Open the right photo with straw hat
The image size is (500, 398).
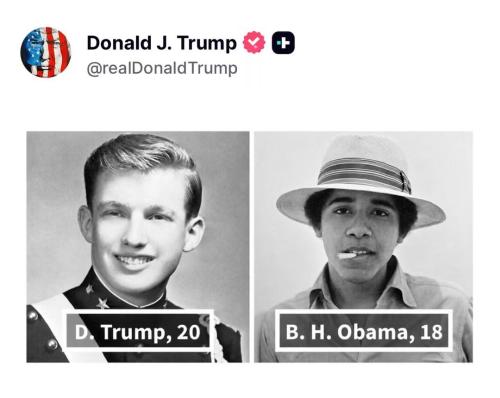click(x=363, y=247)
